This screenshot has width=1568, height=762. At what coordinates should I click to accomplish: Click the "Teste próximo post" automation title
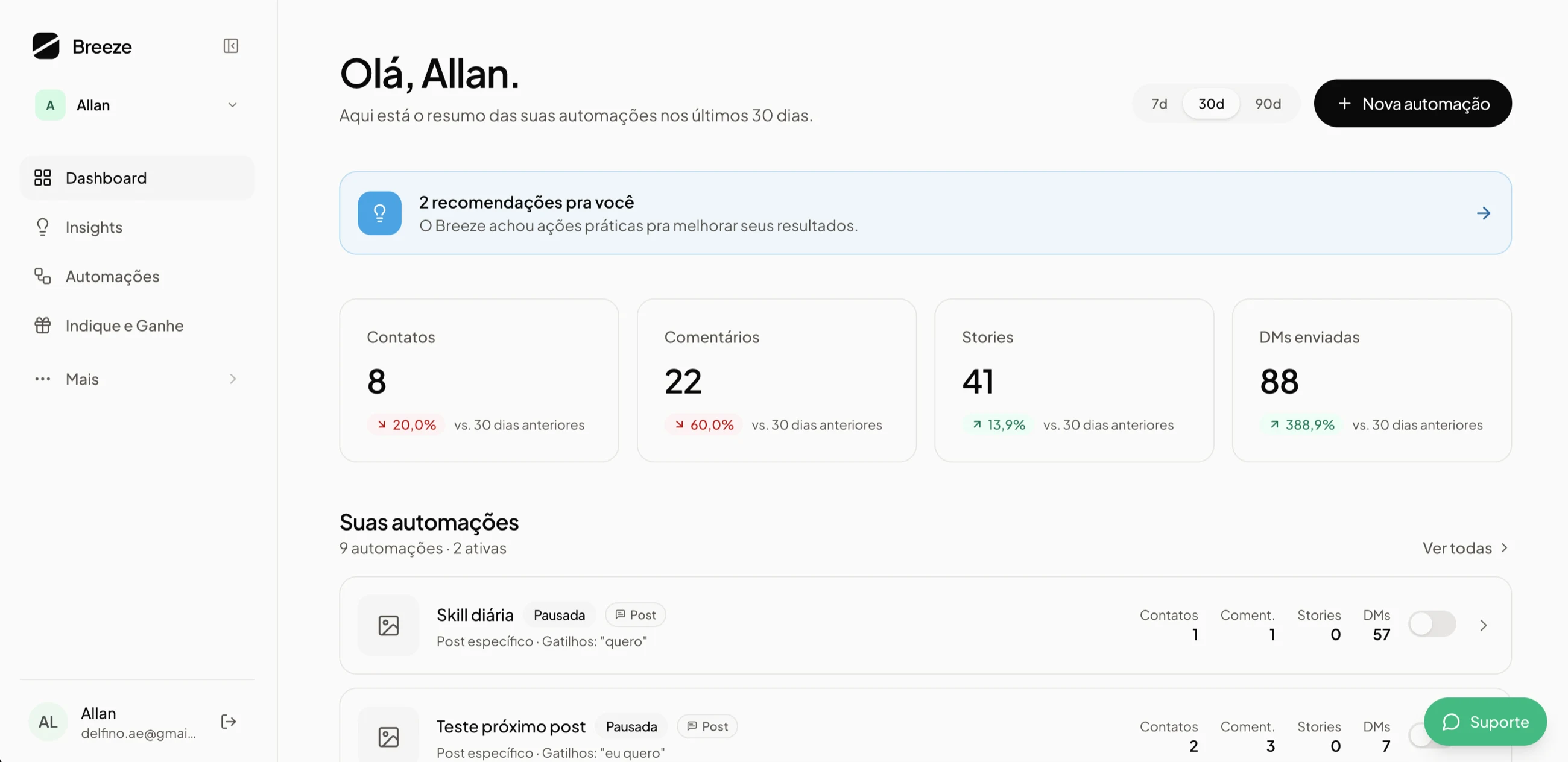tap(511, 726)
